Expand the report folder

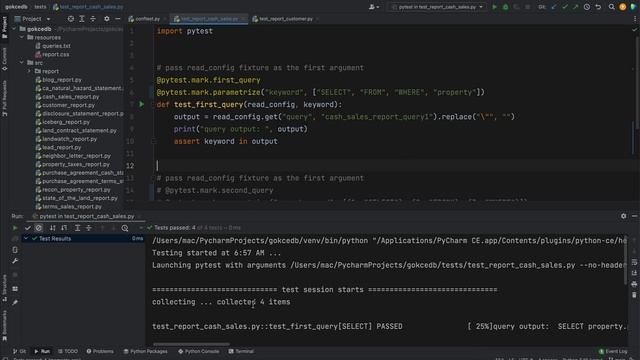coord(29,71)
